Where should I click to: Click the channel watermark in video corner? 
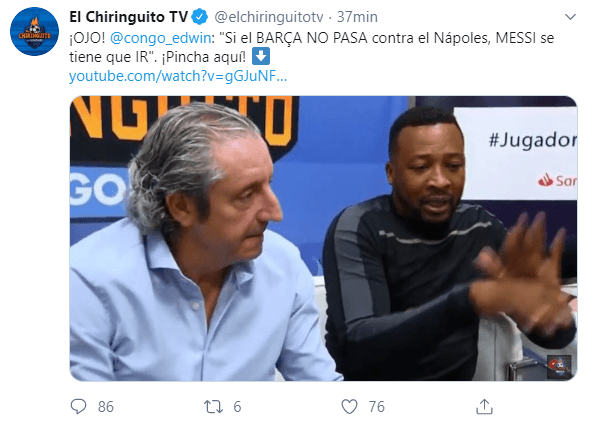[559, 366]
